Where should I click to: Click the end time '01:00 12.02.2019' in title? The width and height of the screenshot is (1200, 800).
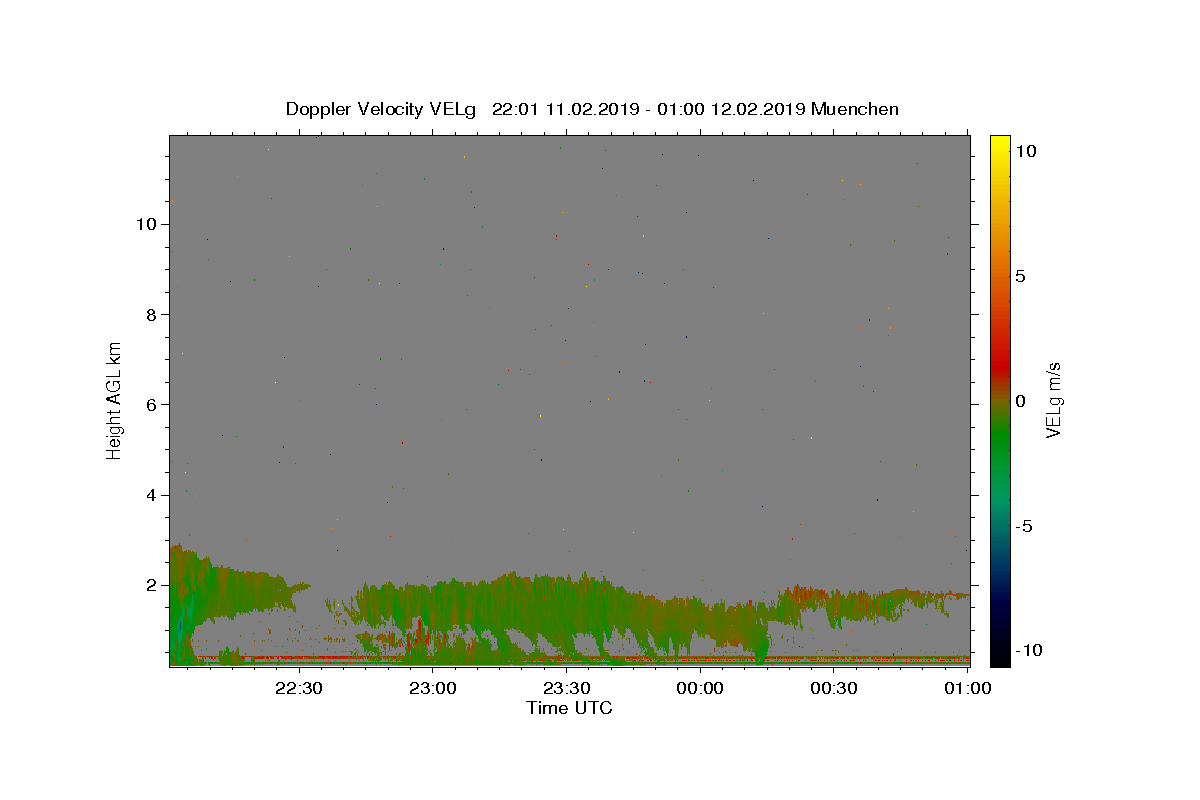pos(733,109)
